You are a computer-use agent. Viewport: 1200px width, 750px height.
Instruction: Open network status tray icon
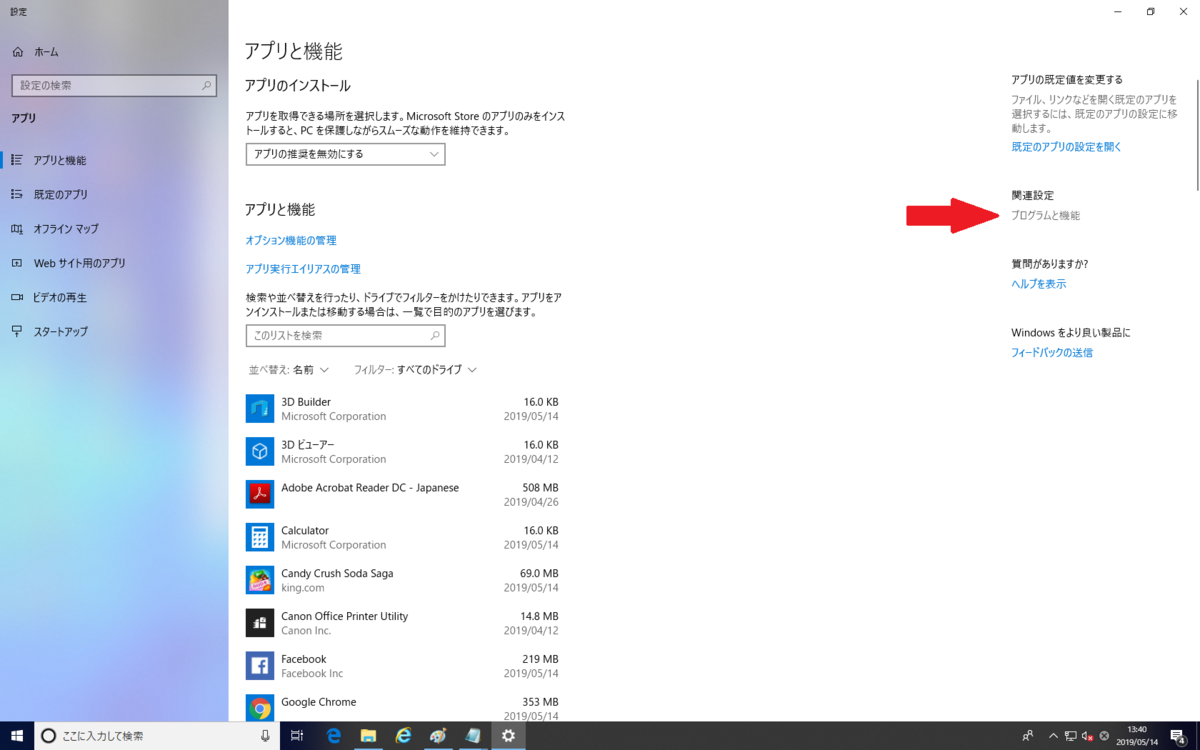point(1071,735)
